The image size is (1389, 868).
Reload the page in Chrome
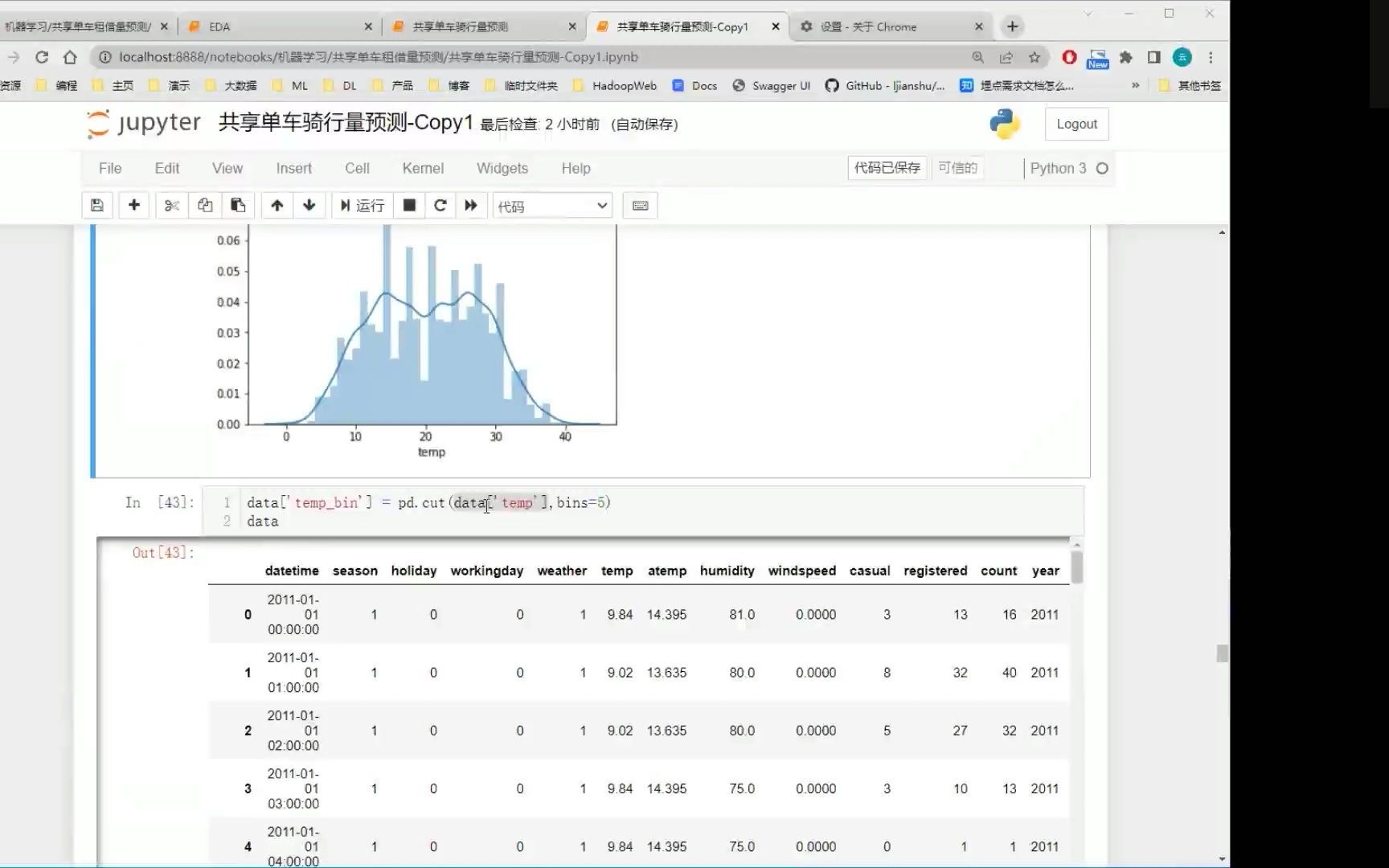[42, 57]
